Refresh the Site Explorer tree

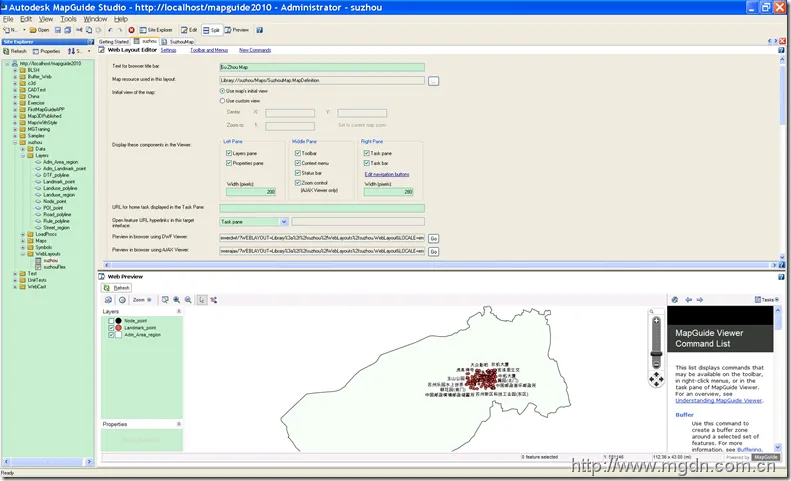(x=15, y=51)
